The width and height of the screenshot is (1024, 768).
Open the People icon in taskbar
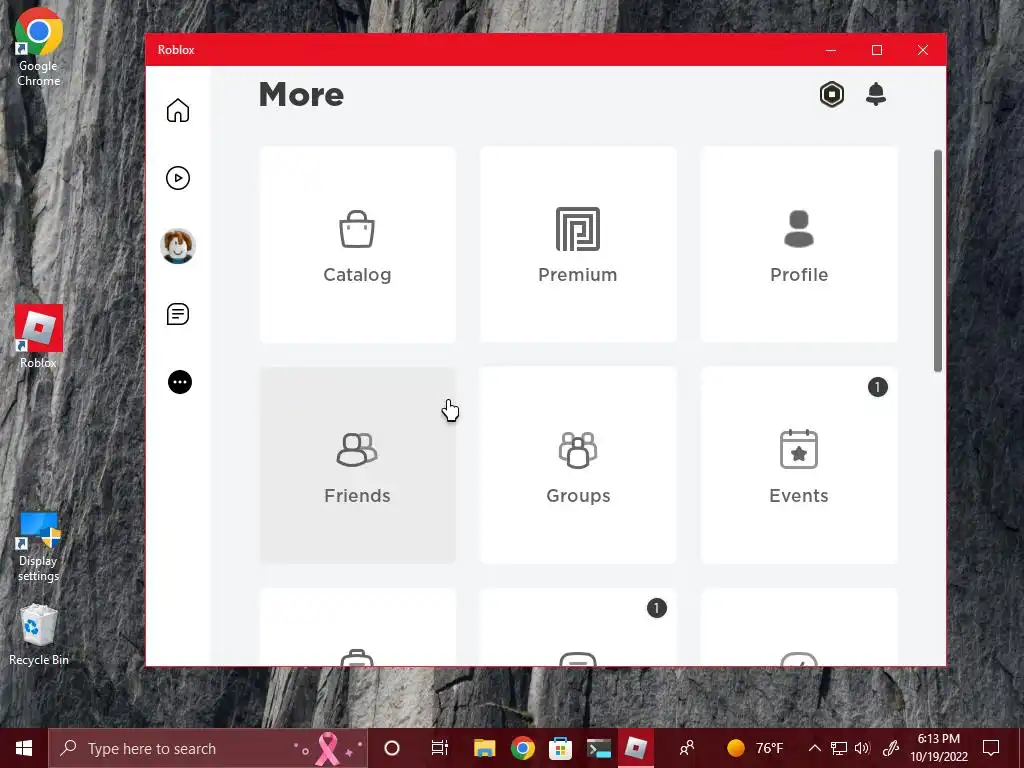pos(686,748)
